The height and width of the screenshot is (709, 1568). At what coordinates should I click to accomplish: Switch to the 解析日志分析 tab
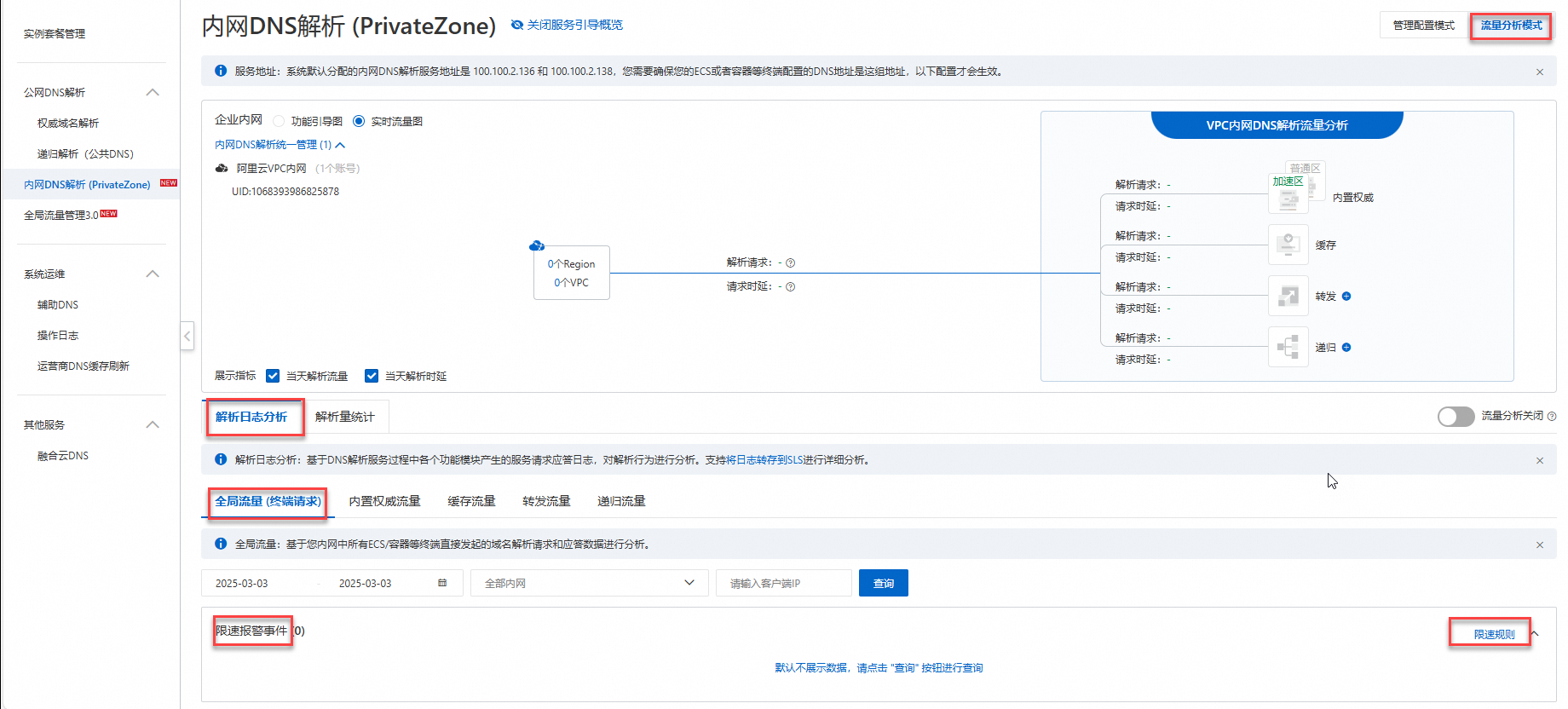pos(251,417)
